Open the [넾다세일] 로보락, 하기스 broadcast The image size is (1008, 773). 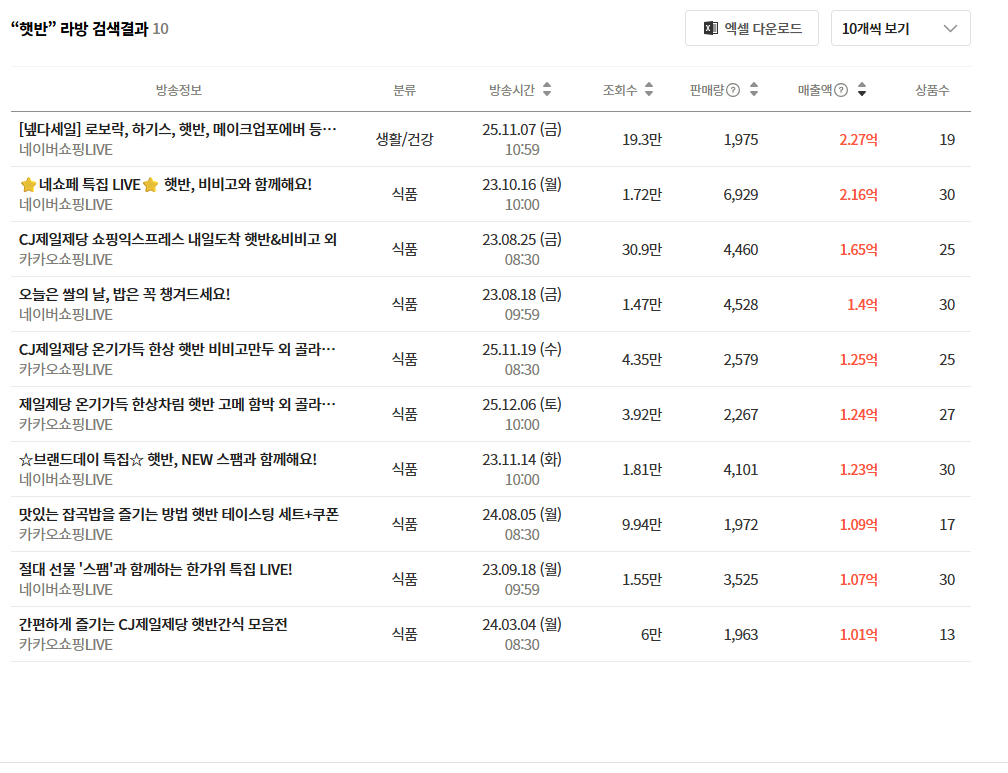pyautogui.click(x=178, y=129)
